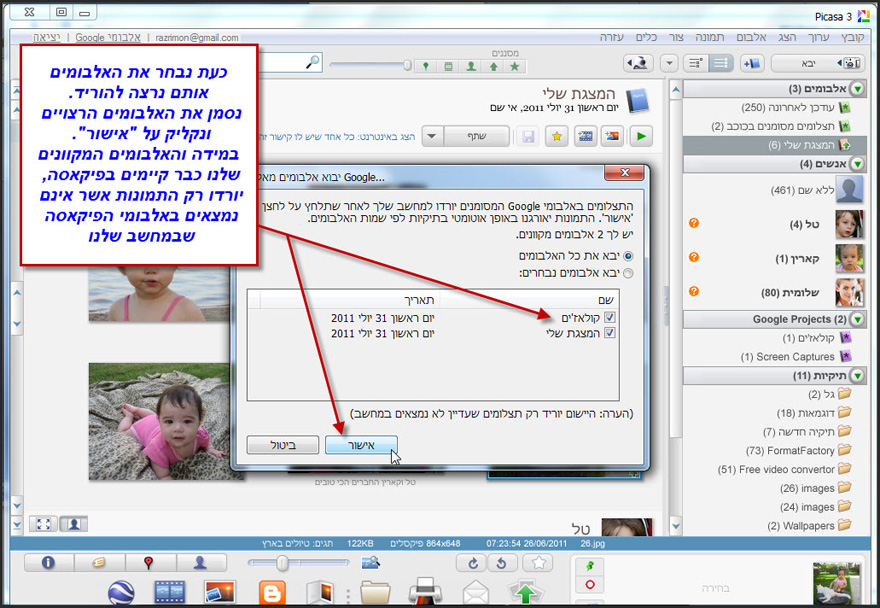The height and width of the screenshot is (608, 880).
Task: Collapse the תיקיות (11) section
Action: (x=857, y=376)
